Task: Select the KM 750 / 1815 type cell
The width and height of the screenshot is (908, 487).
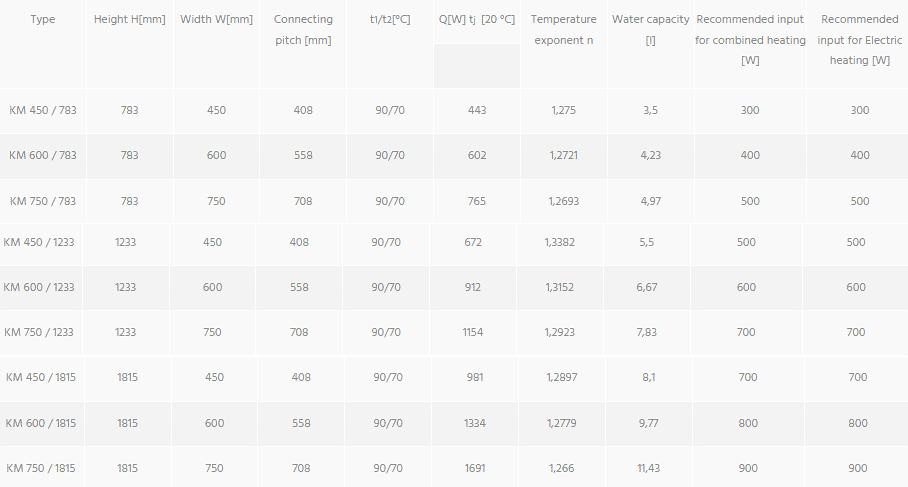Action: click(x=41, y=468)
